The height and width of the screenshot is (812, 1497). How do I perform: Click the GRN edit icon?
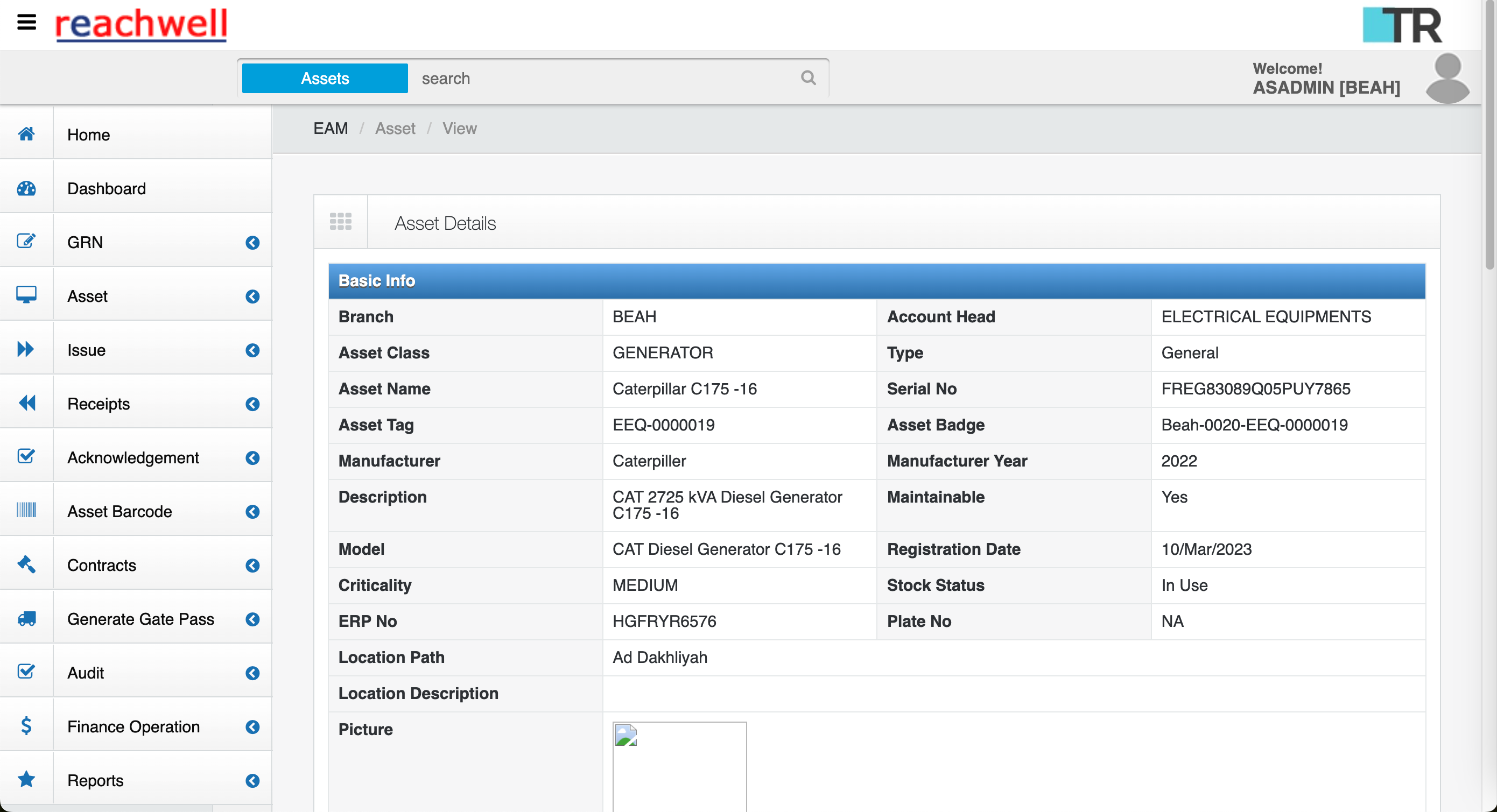tap(27, 241)
